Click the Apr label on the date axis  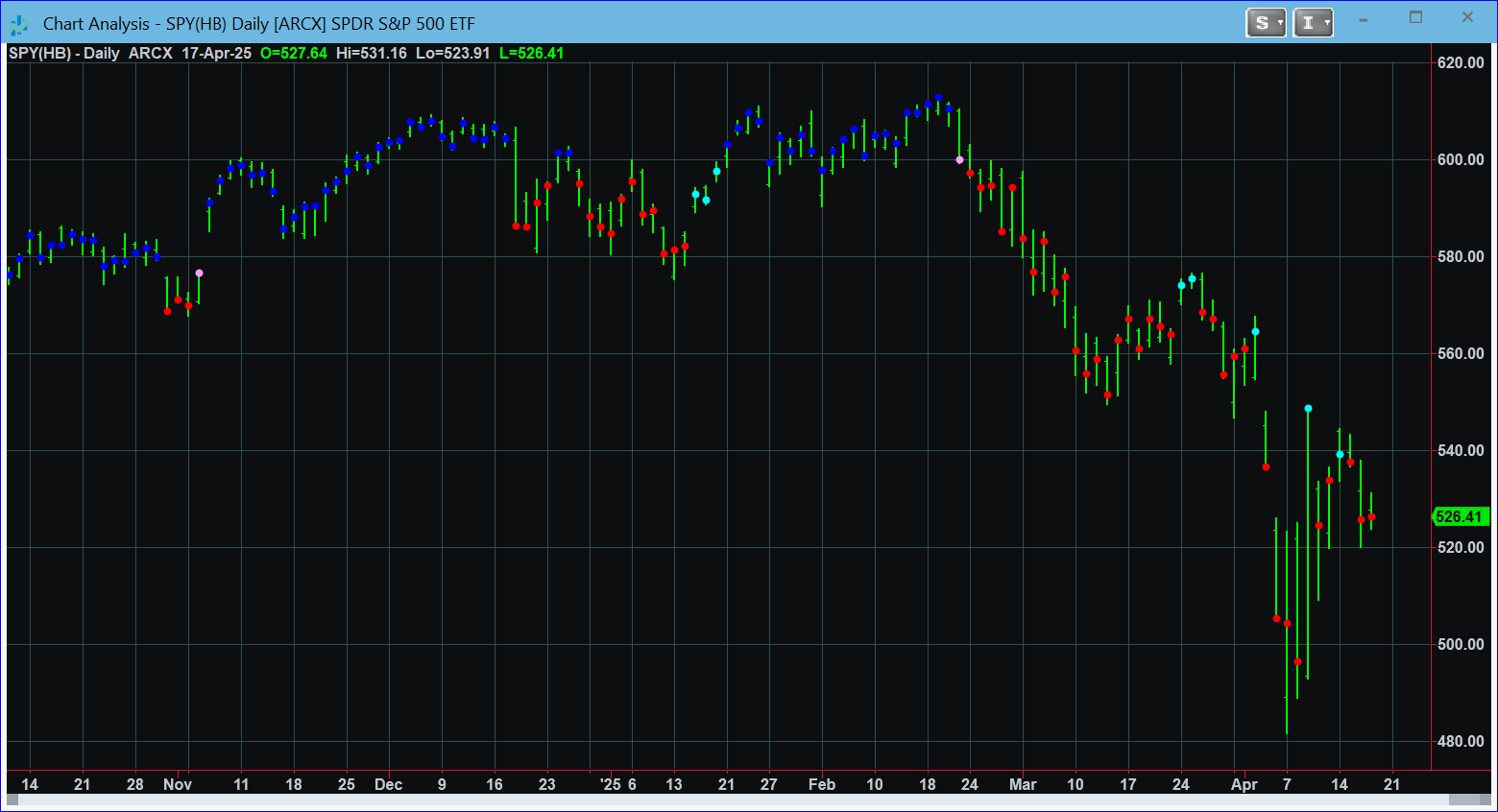(x=1244, y=784)
